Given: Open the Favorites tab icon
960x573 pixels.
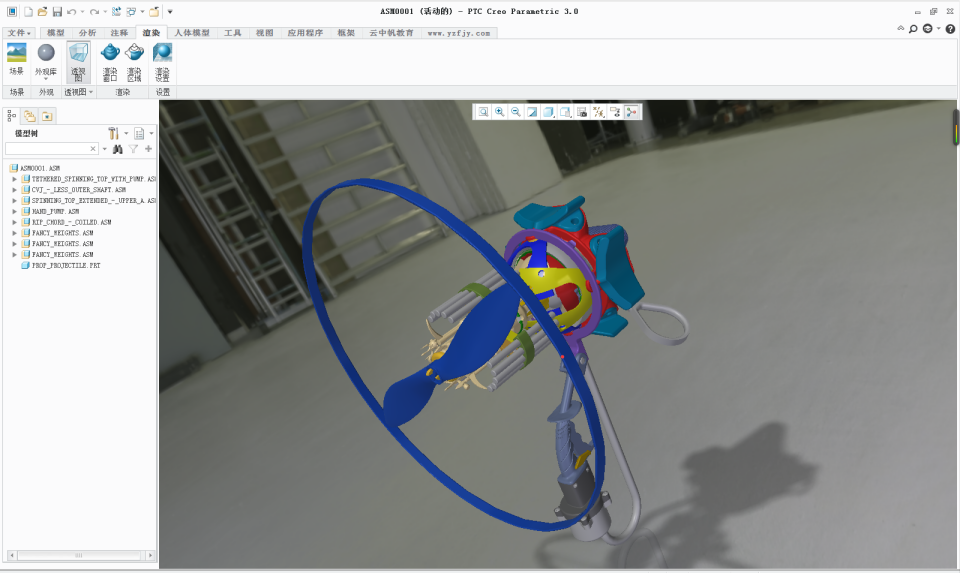Looking at the screenshot, I should click(47, 116).
